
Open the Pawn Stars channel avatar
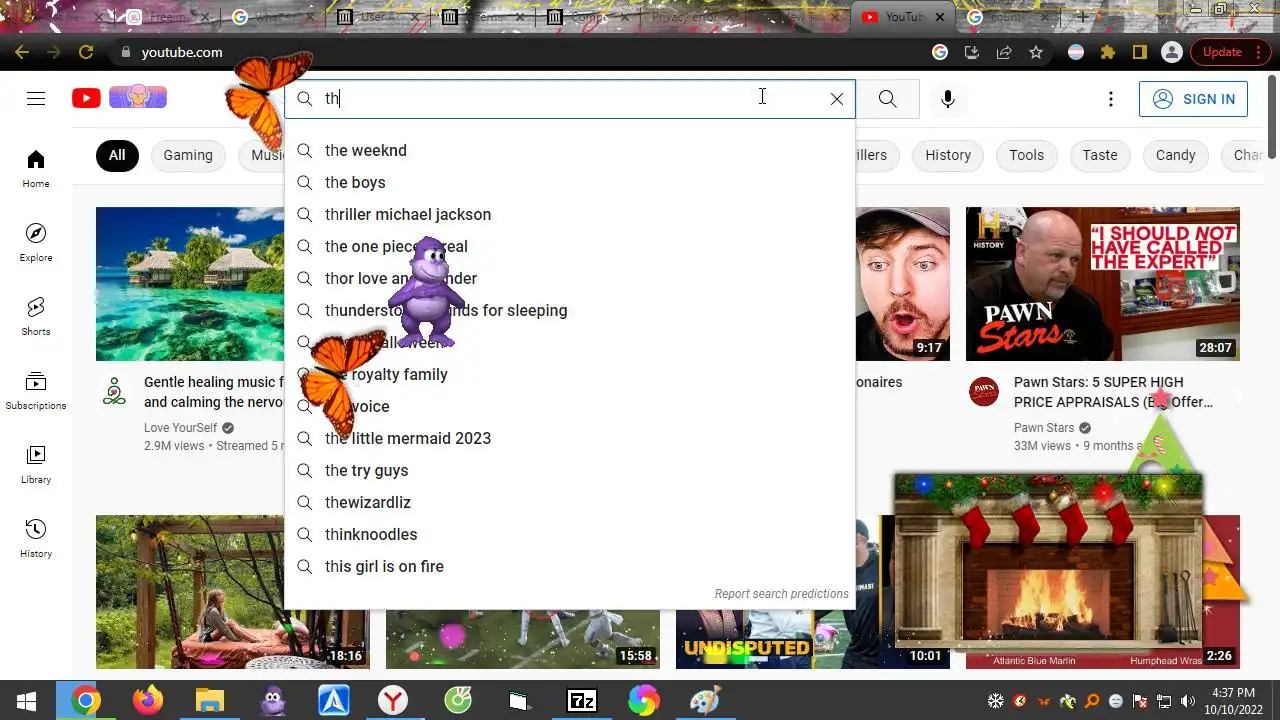pyautogui.click(x=984, y=392)
